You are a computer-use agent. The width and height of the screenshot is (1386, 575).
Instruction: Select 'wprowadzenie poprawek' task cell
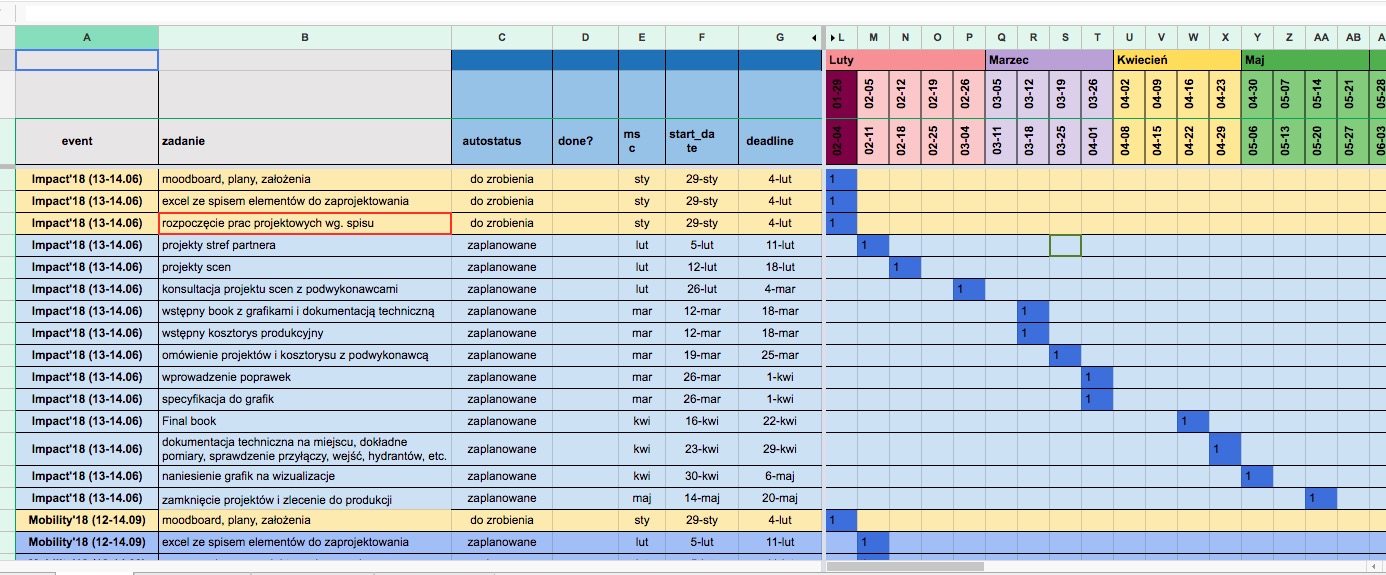305,377
